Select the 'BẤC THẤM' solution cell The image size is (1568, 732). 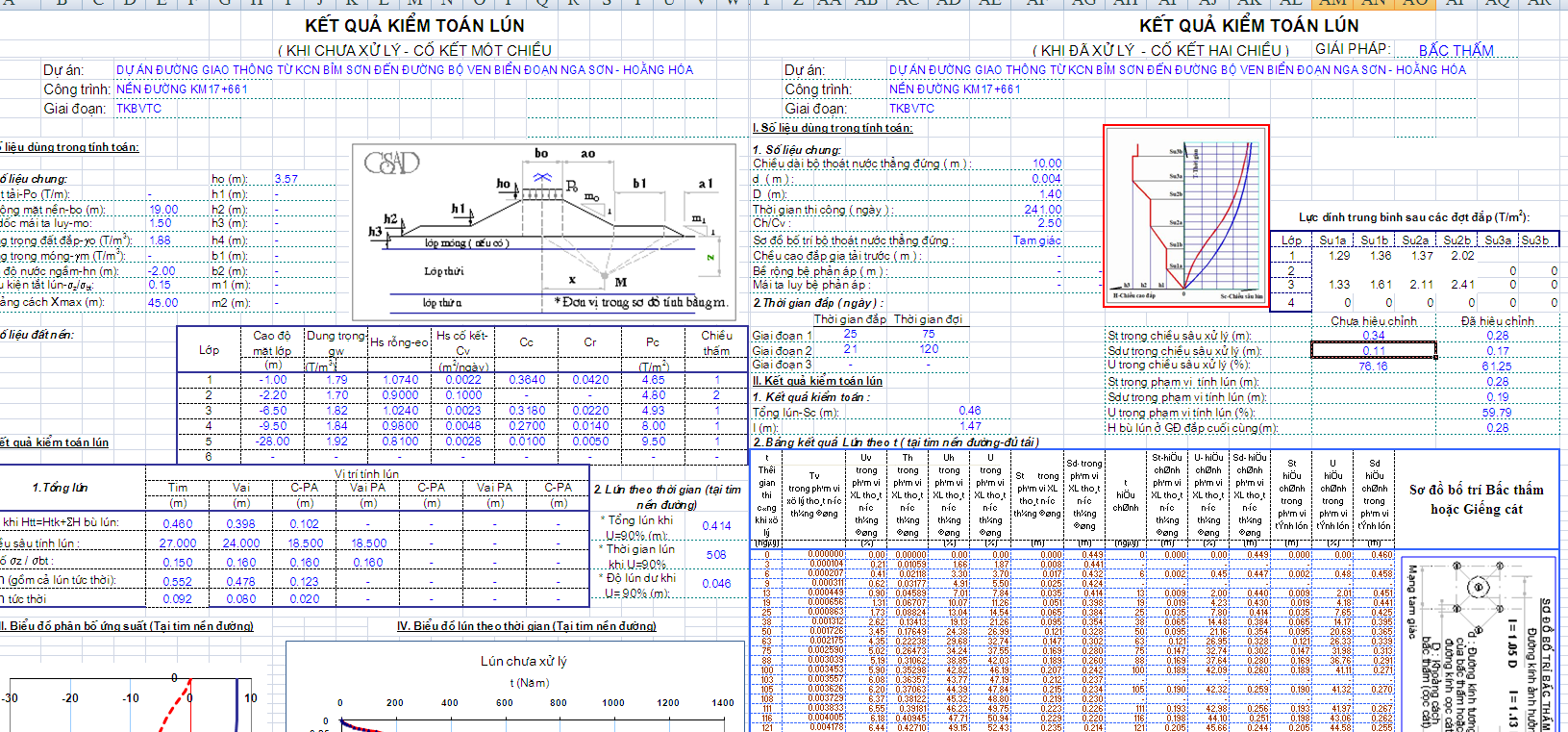click(x=1456, y=50)
